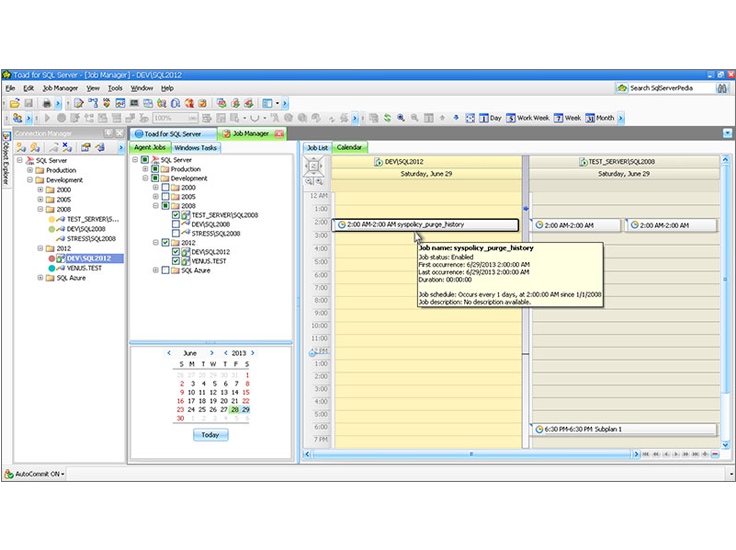
Task: Click the clipboard checklist icon in main toolbar
Action: tap(203, 103)
